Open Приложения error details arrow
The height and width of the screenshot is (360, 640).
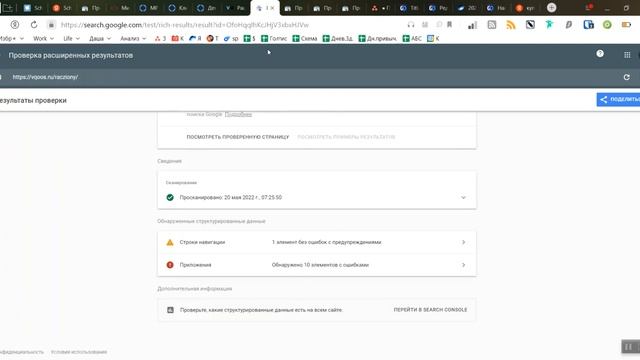pos(463,265)
